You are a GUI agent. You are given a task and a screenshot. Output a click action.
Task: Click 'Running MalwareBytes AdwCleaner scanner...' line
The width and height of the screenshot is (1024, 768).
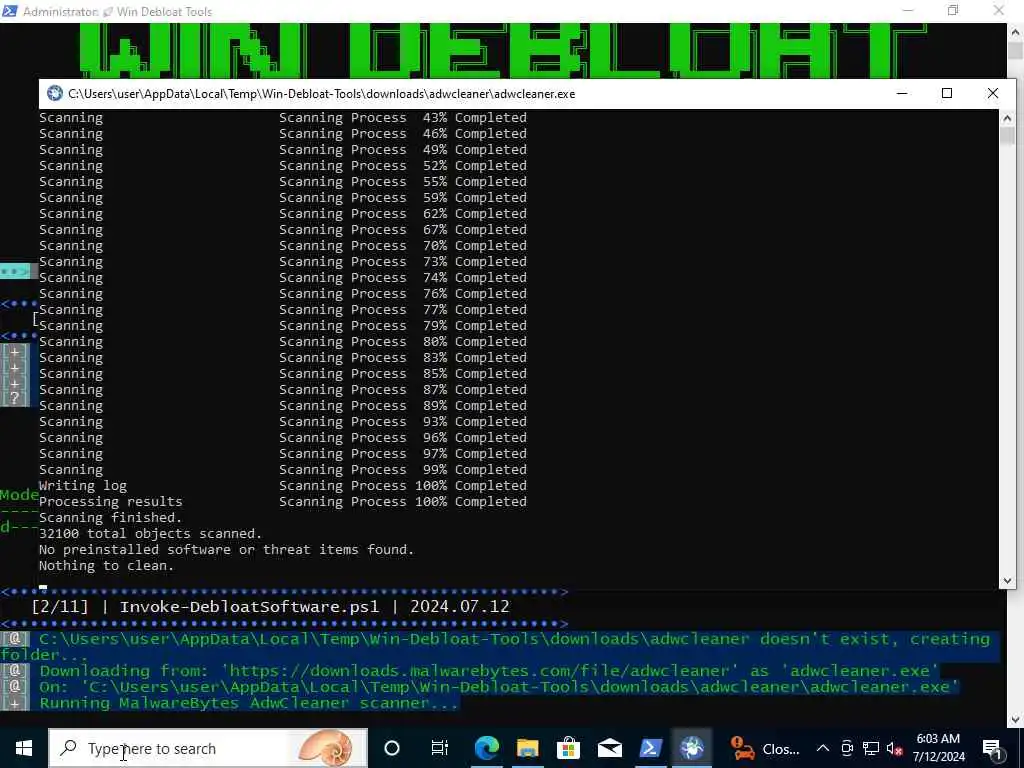pos(249,703)
